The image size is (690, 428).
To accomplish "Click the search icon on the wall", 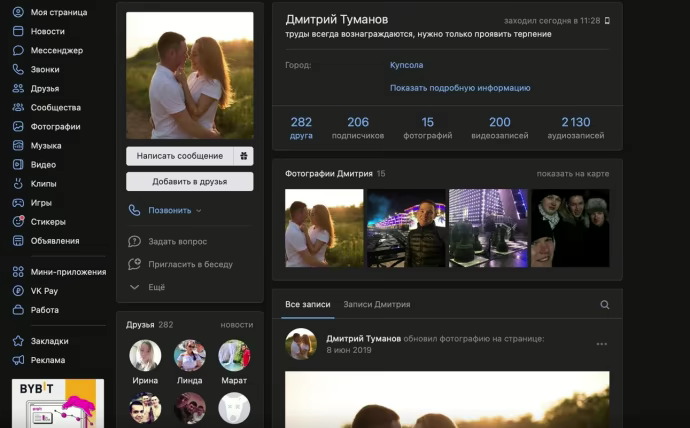I will (x=604, y=305).
